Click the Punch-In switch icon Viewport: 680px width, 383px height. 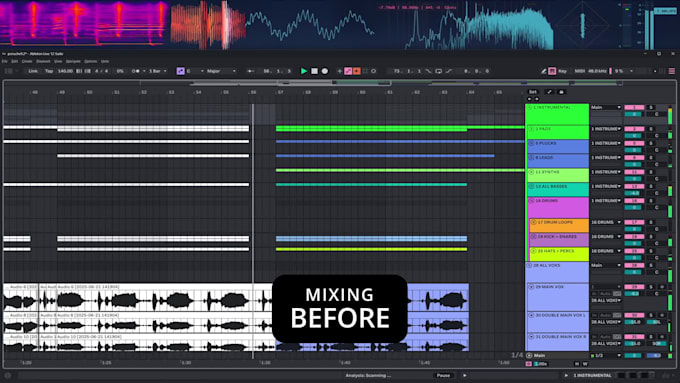[428, 71]
